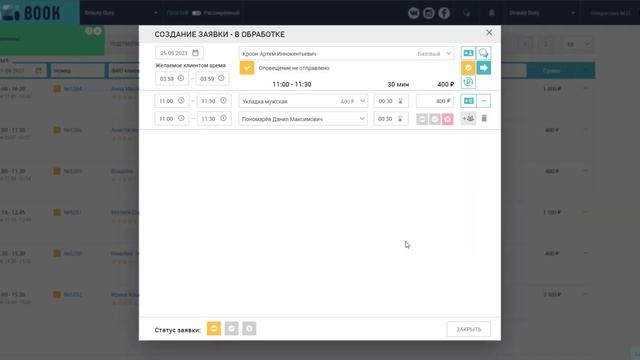Click the Пономарёв row end time 11:30 field

tap(214, 119)
